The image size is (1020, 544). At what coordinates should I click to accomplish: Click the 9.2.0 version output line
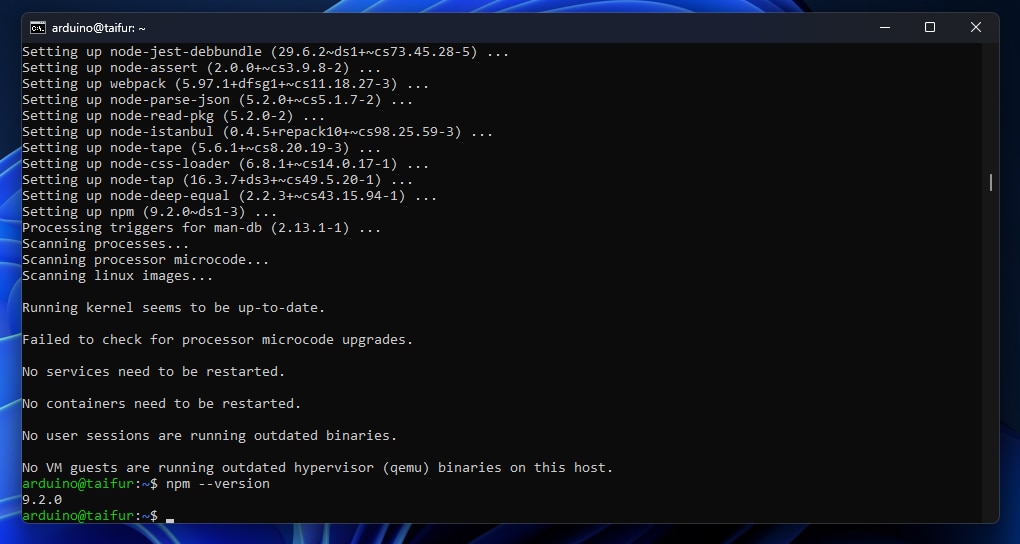42,500
